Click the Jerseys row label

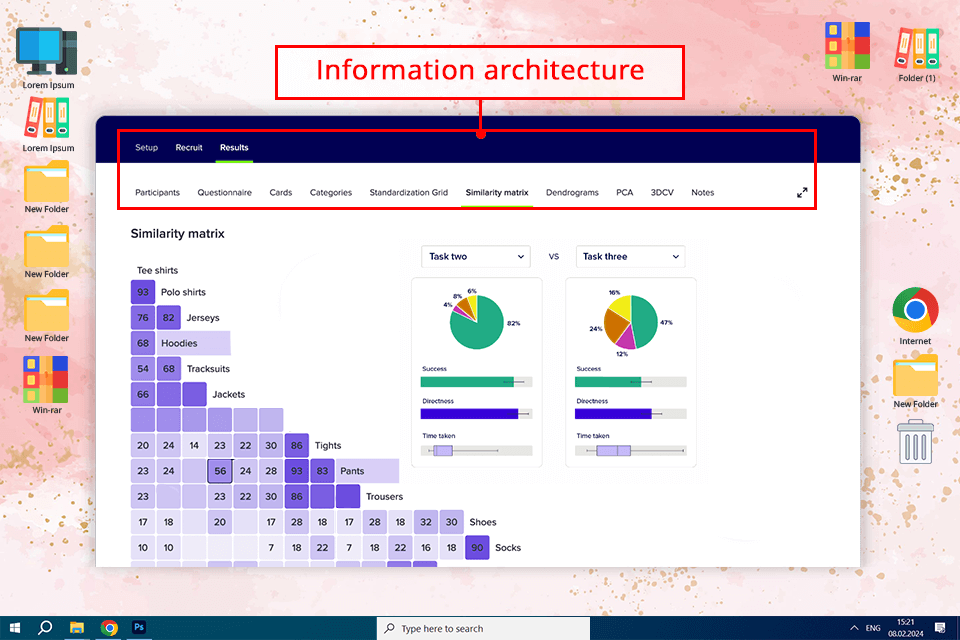pos(203,318)
